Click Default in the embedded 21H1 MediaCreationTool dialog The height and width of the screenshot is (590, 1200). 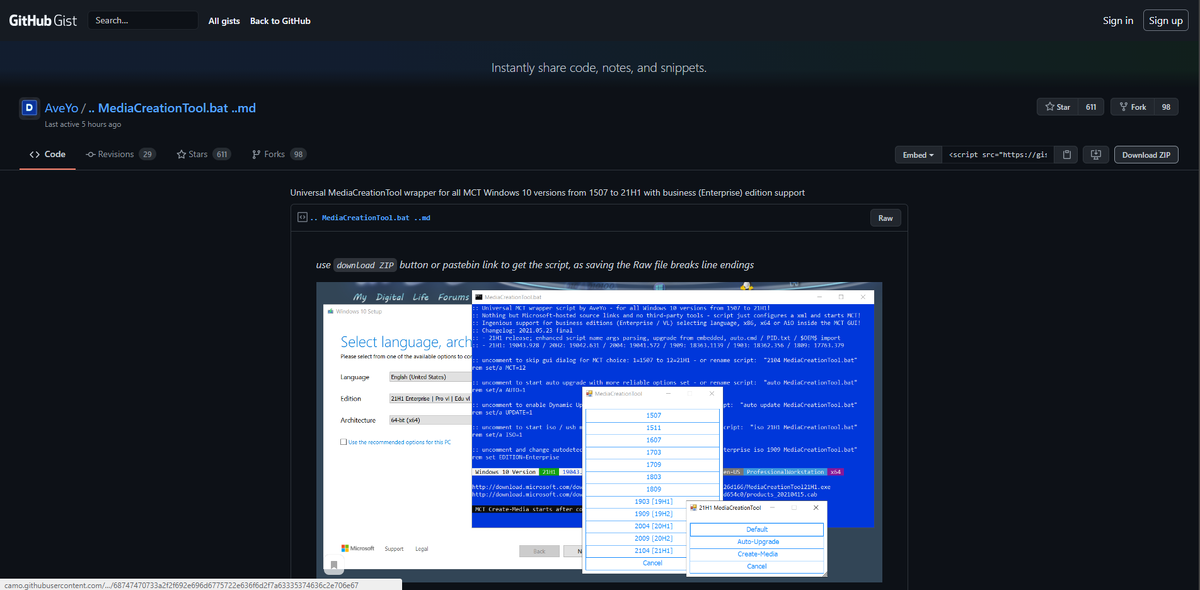(757, 529)
